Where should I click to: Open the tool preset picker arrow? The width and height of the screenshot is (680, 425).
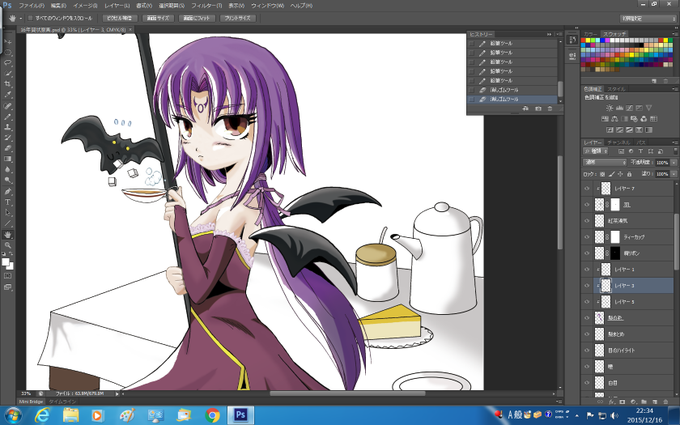coord(20,18)
